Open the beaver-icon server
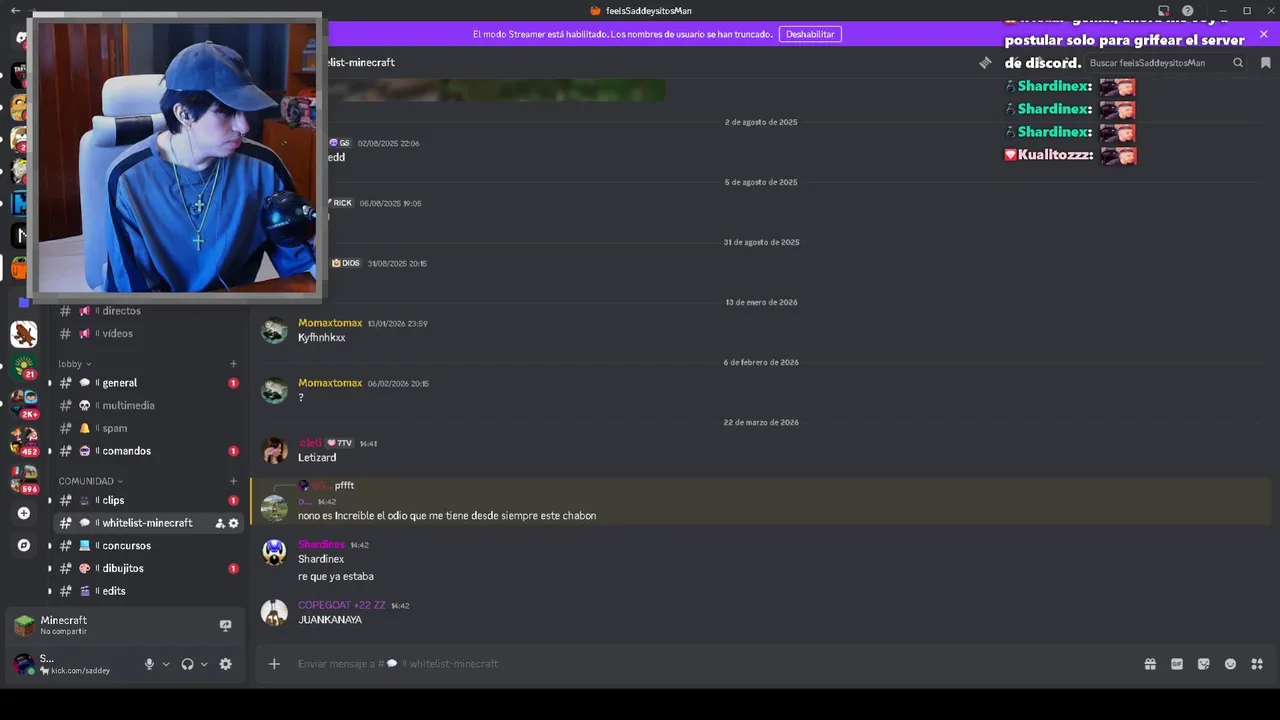This screenshot has height=720, width=1280. pyautogui.click(x=24, y=334)
